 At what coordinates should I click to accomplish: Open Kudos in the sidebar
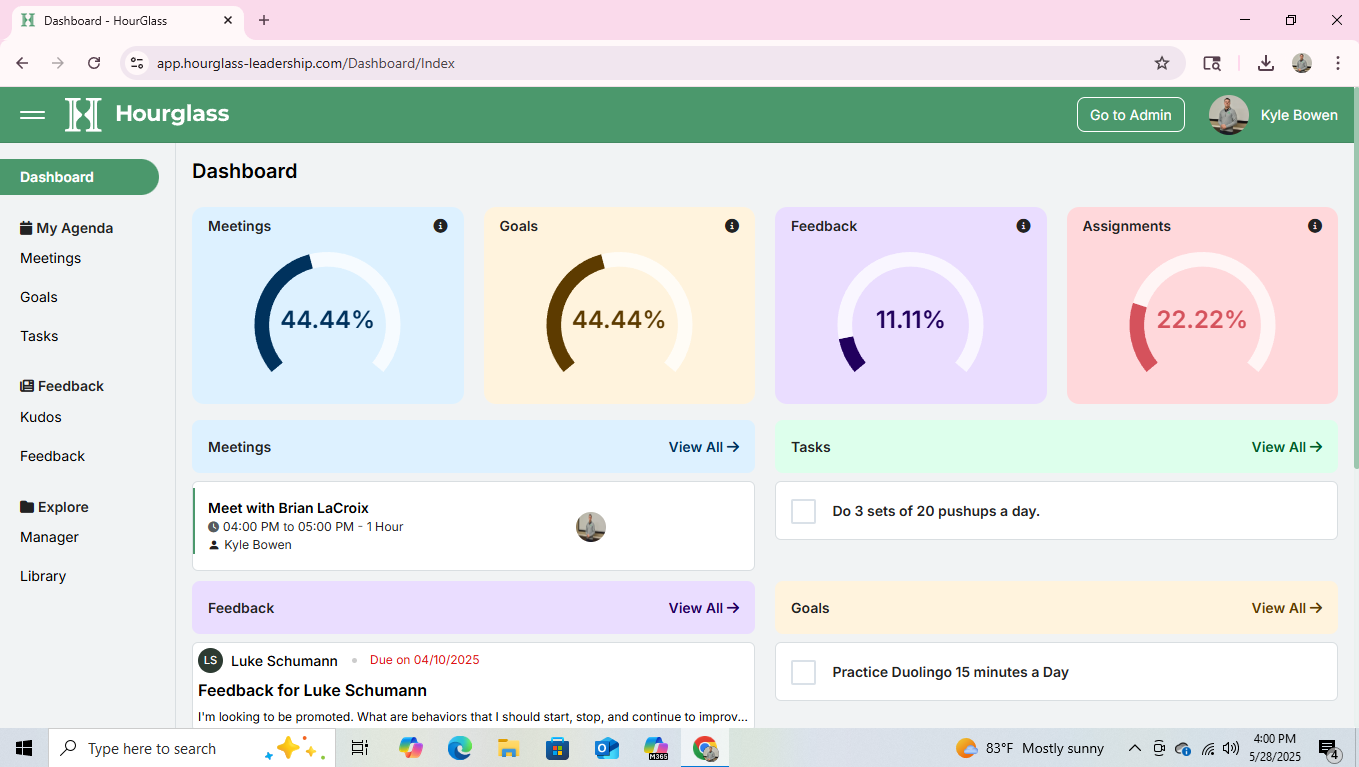pyautogui.click(x=41, y=417)
